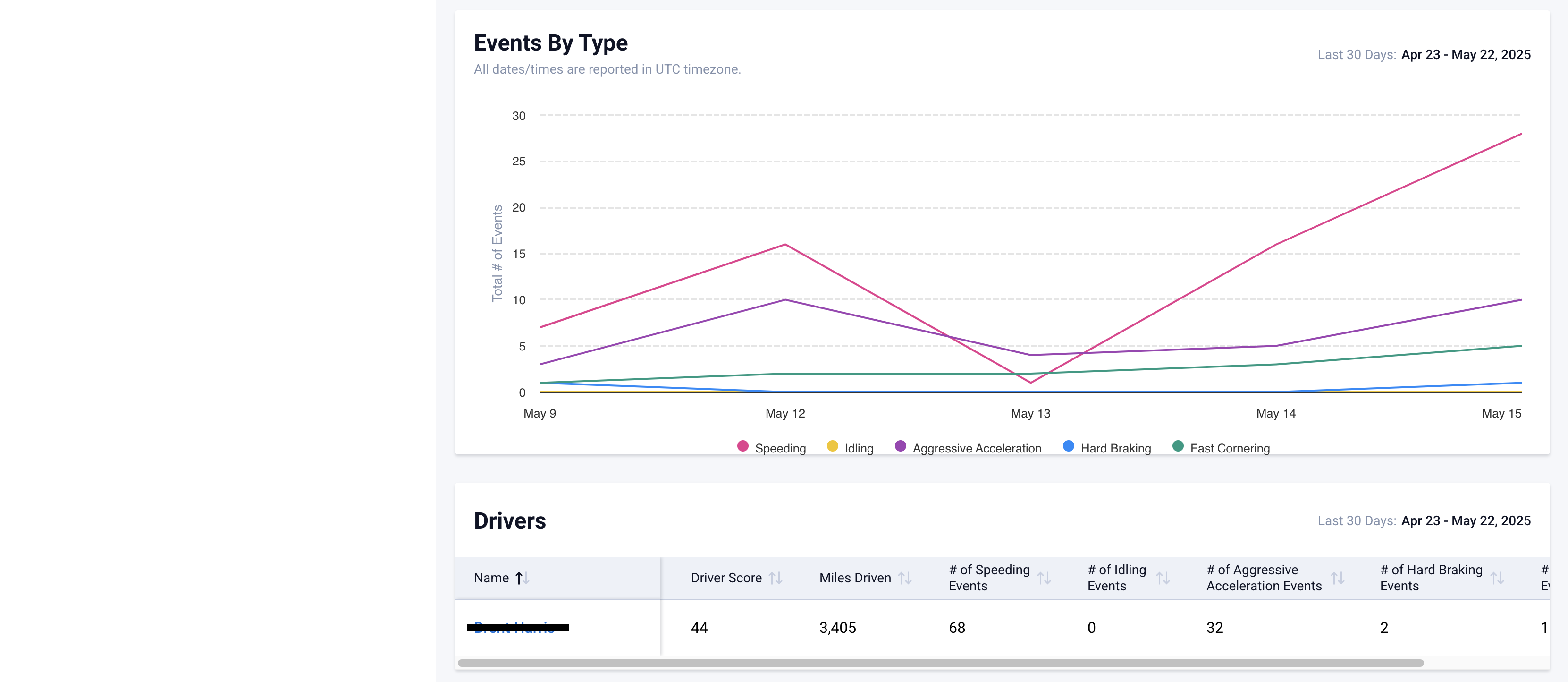Click the pink Speeding legend dot
The height and width of the screenshot is (682, 1568).
[742, 446]
